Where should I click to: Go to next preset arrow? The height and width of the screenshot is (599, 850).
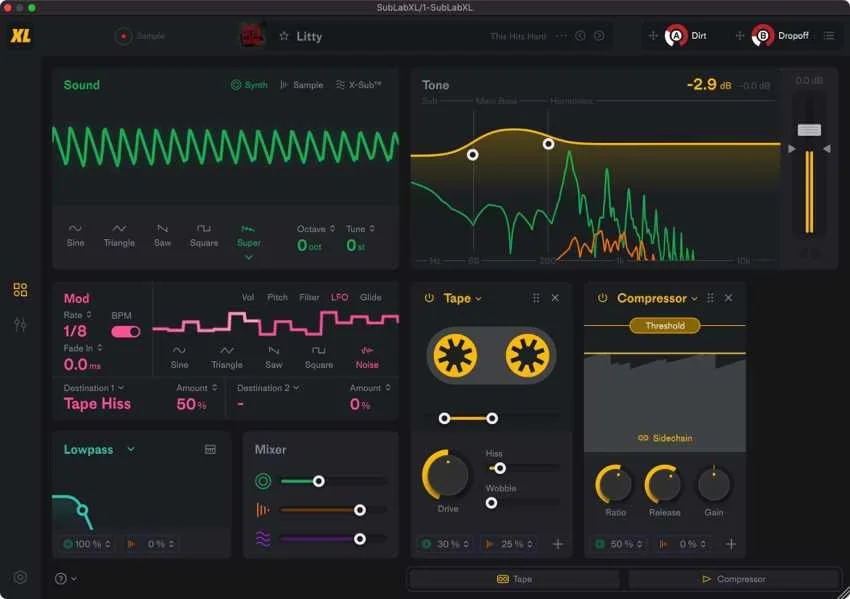(x=599, y=36)
